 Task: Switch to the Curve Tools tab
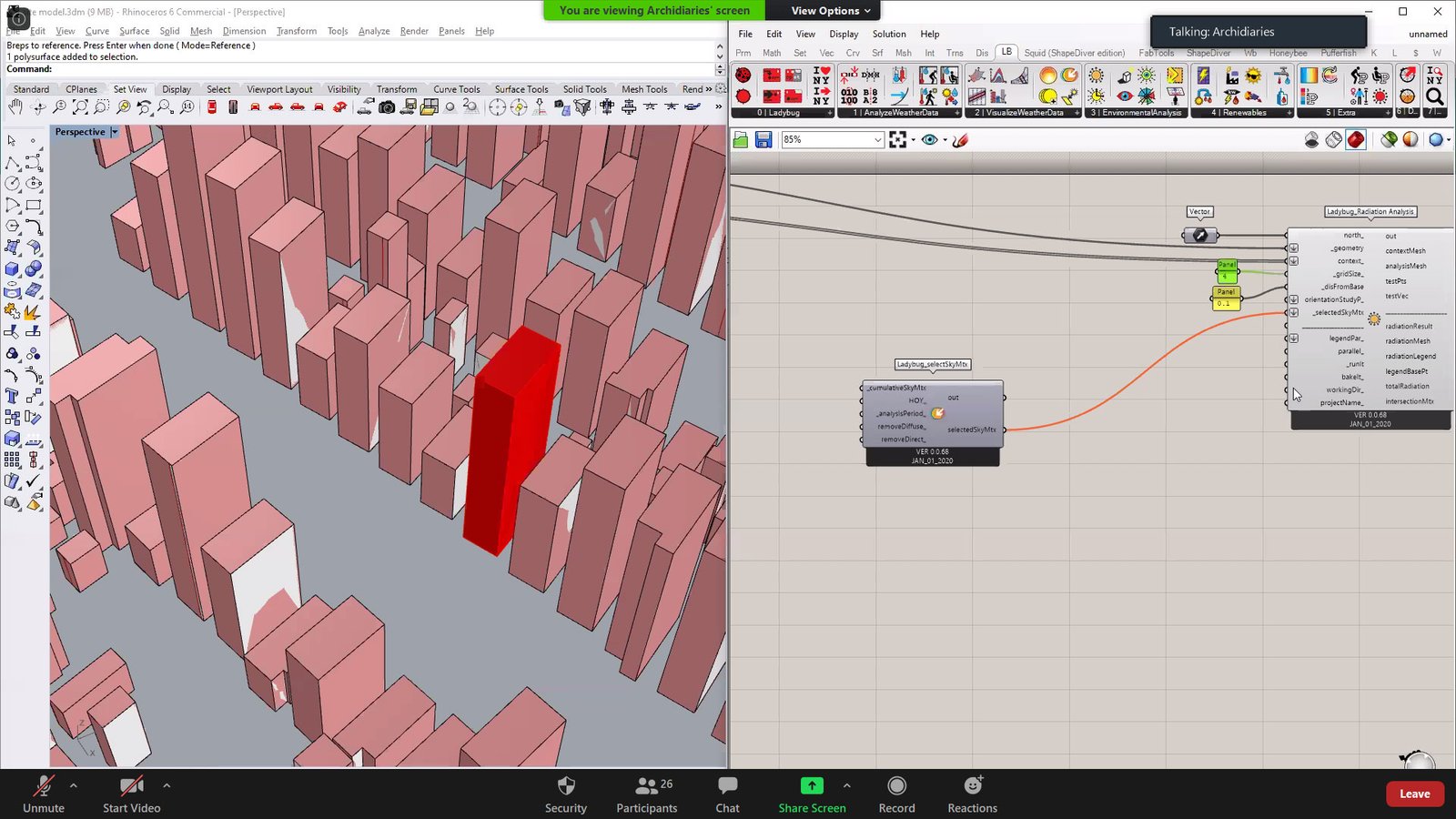coord(456,89)
